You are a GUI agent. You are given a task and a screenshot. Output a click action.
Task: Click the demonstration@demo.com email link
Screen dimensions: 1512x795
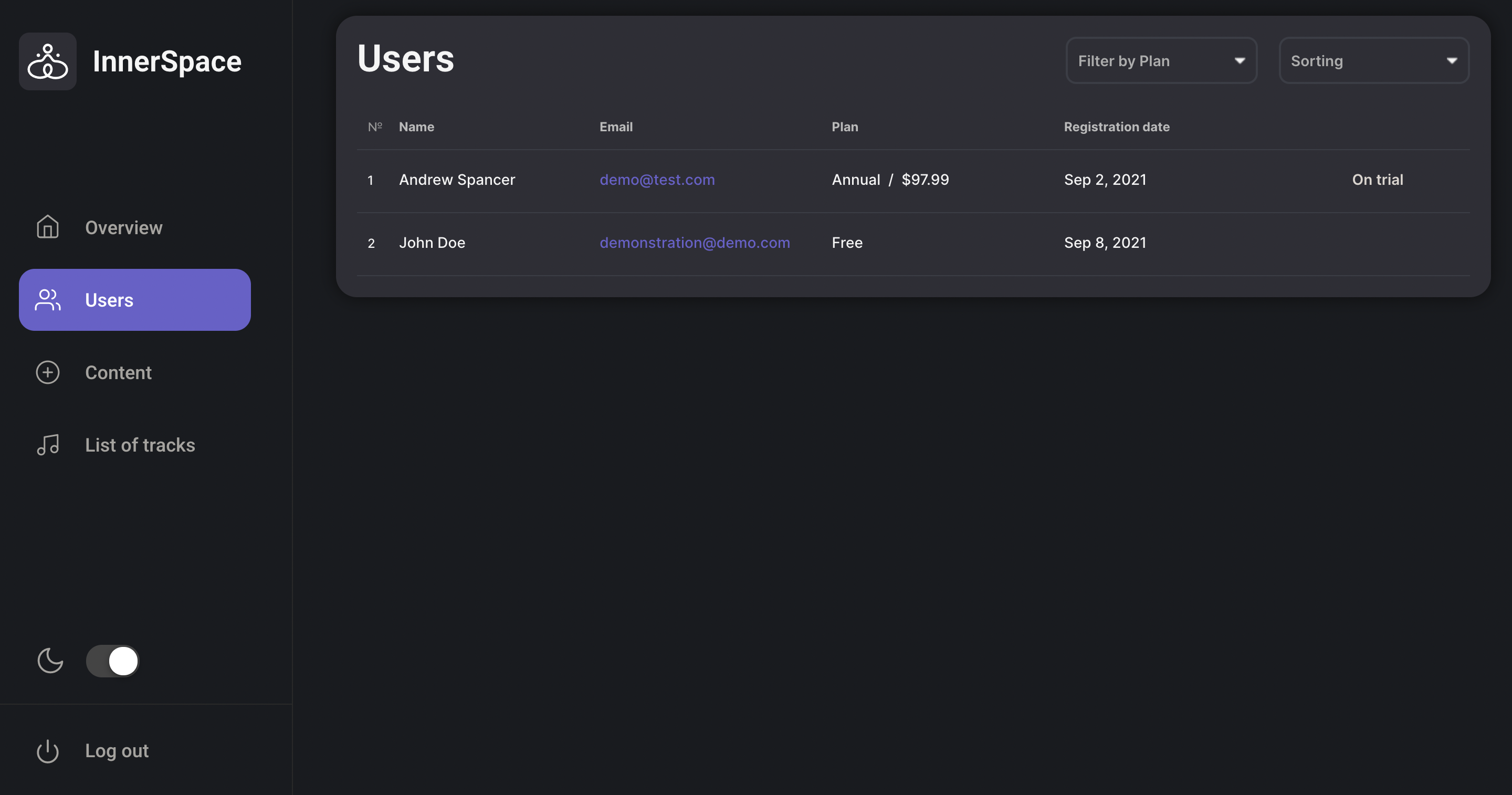695,243
